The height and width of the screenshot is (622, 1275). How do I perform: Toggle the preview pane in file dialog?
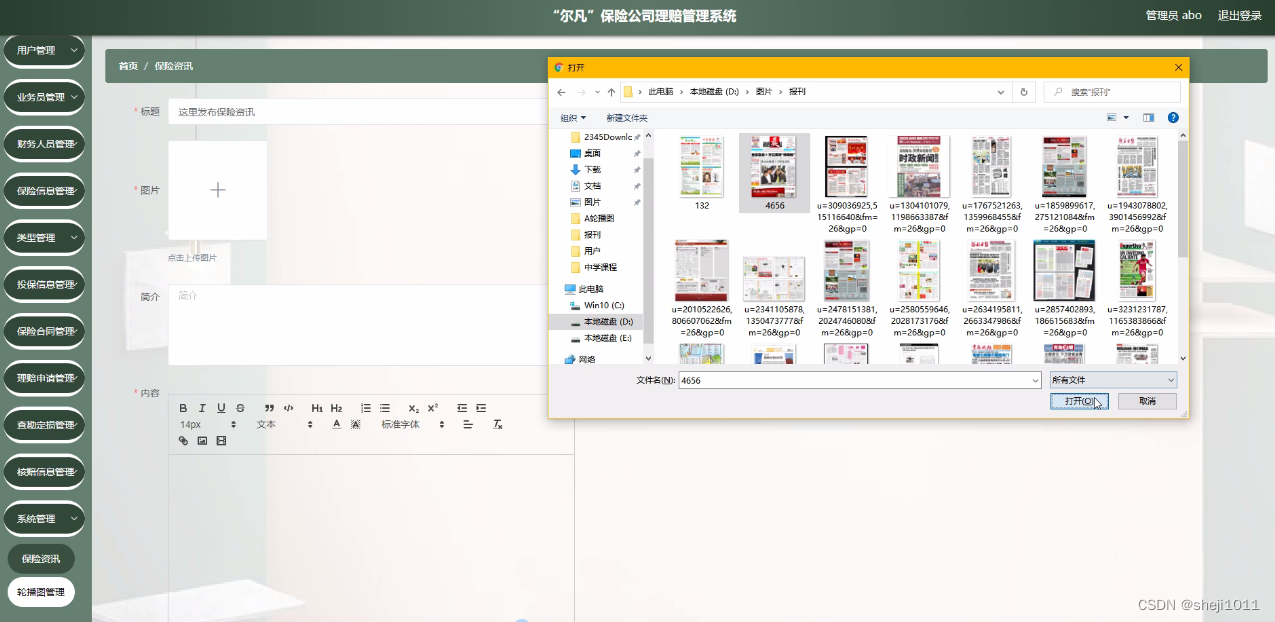coord(1149,118)
